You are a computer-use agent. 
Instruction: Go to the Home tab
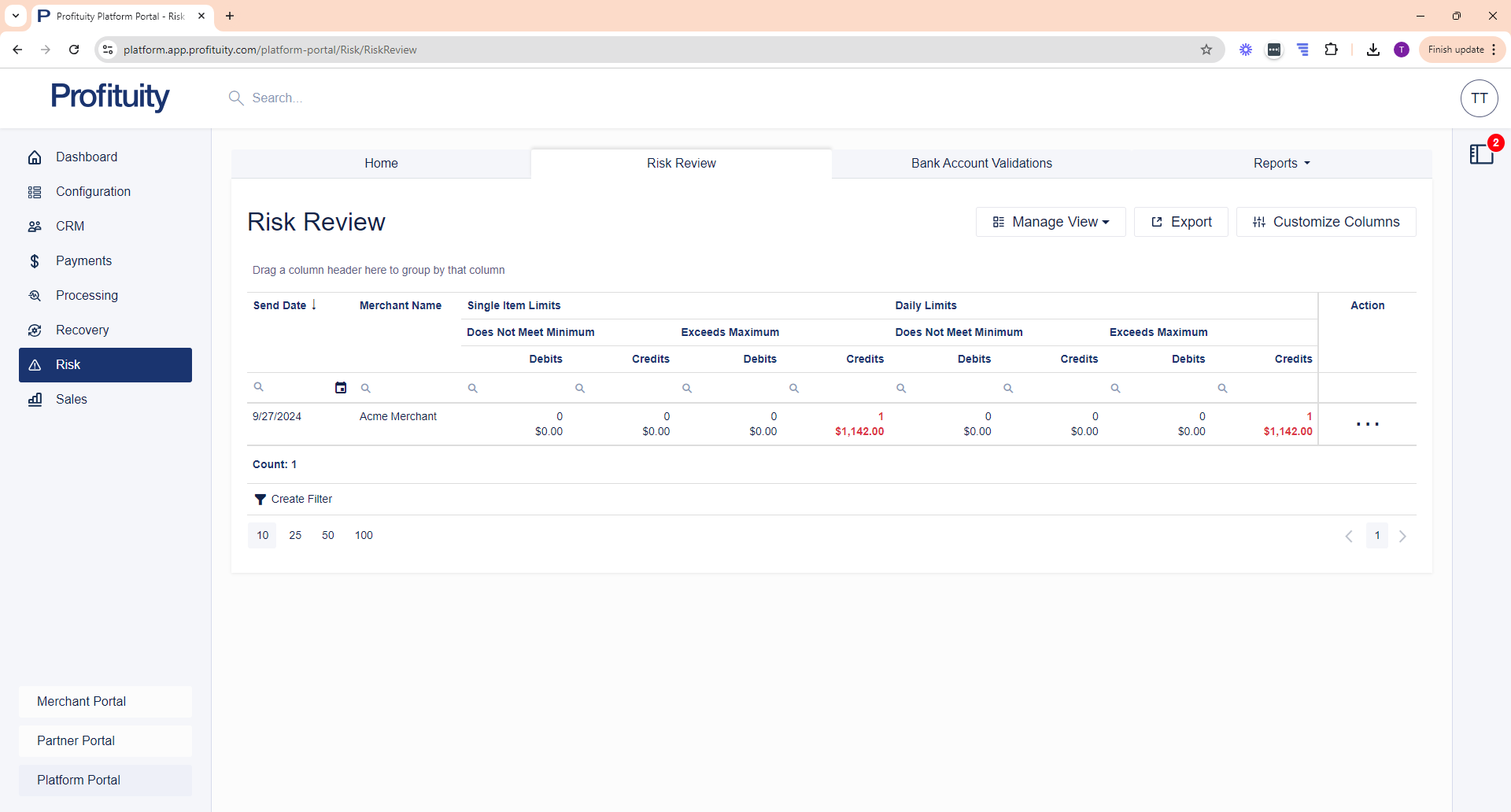click(x=381, y=164)
